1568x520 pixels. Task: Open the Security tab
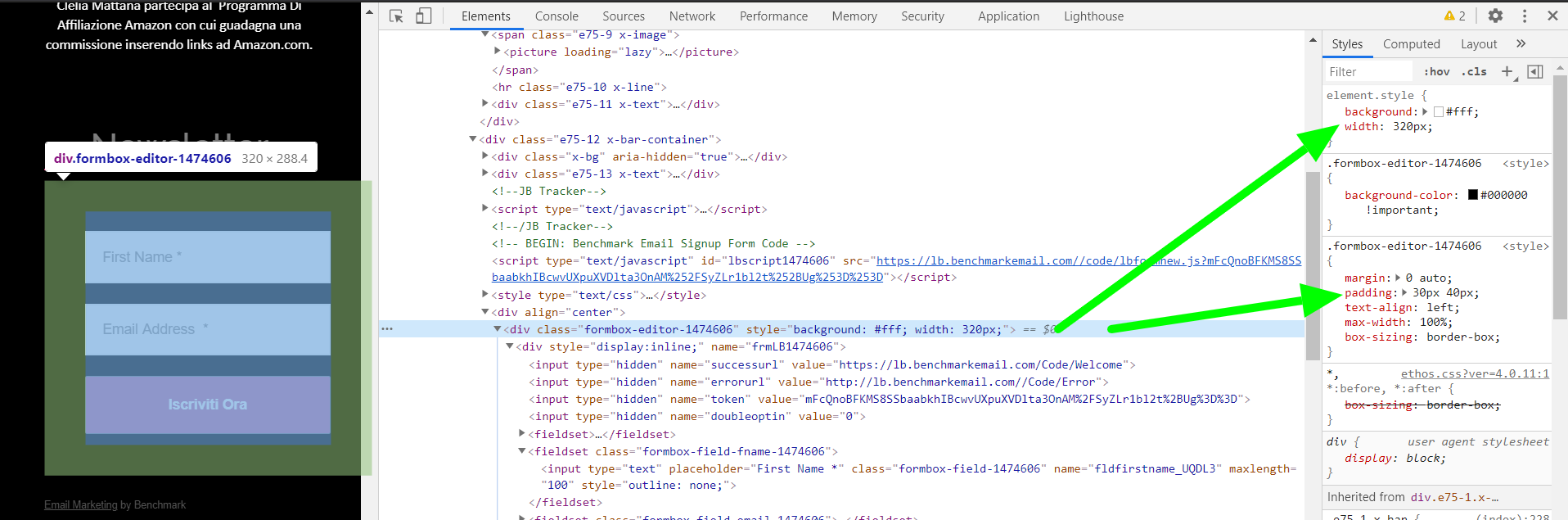922,16
